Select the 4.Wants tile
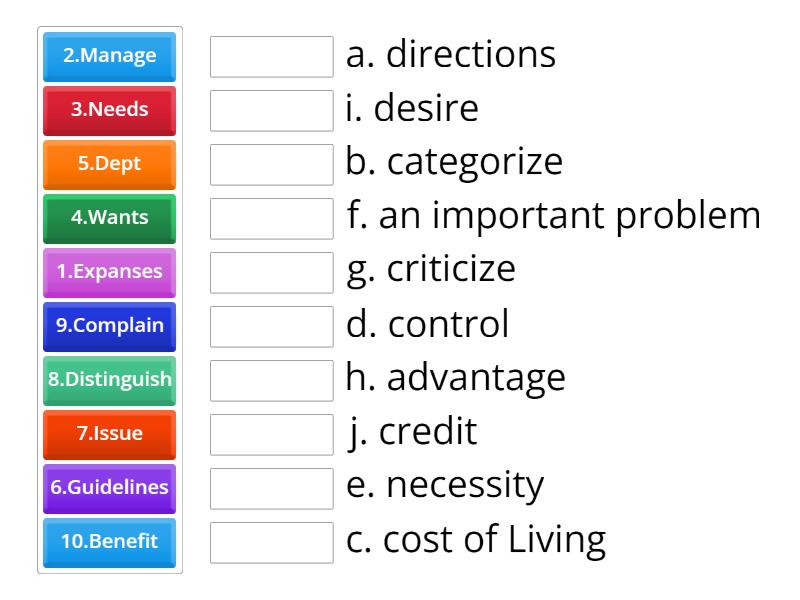This screenshot has height=600, width=800. 109,217
